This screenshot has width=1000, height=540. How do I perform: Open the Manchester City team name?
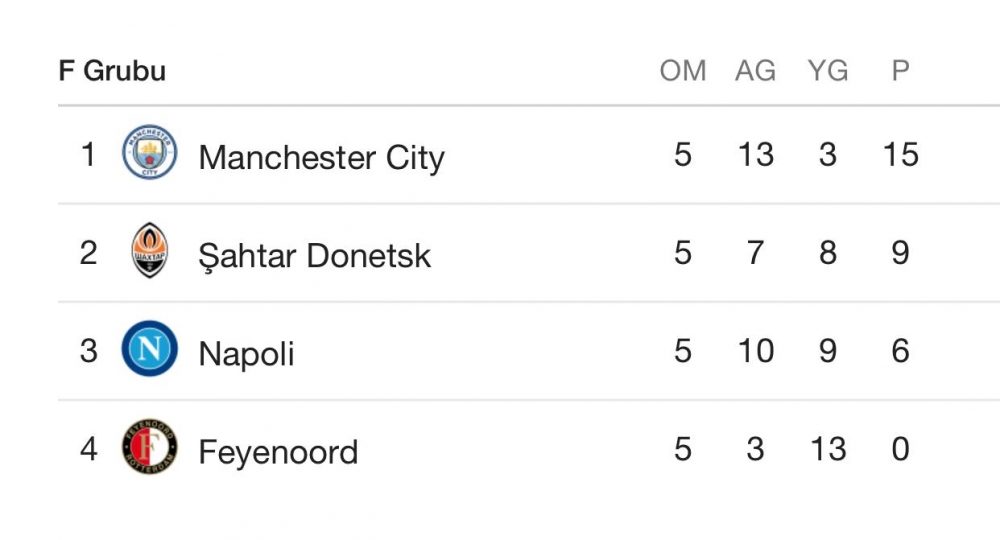pyautogui.click(x=321, y=157)
